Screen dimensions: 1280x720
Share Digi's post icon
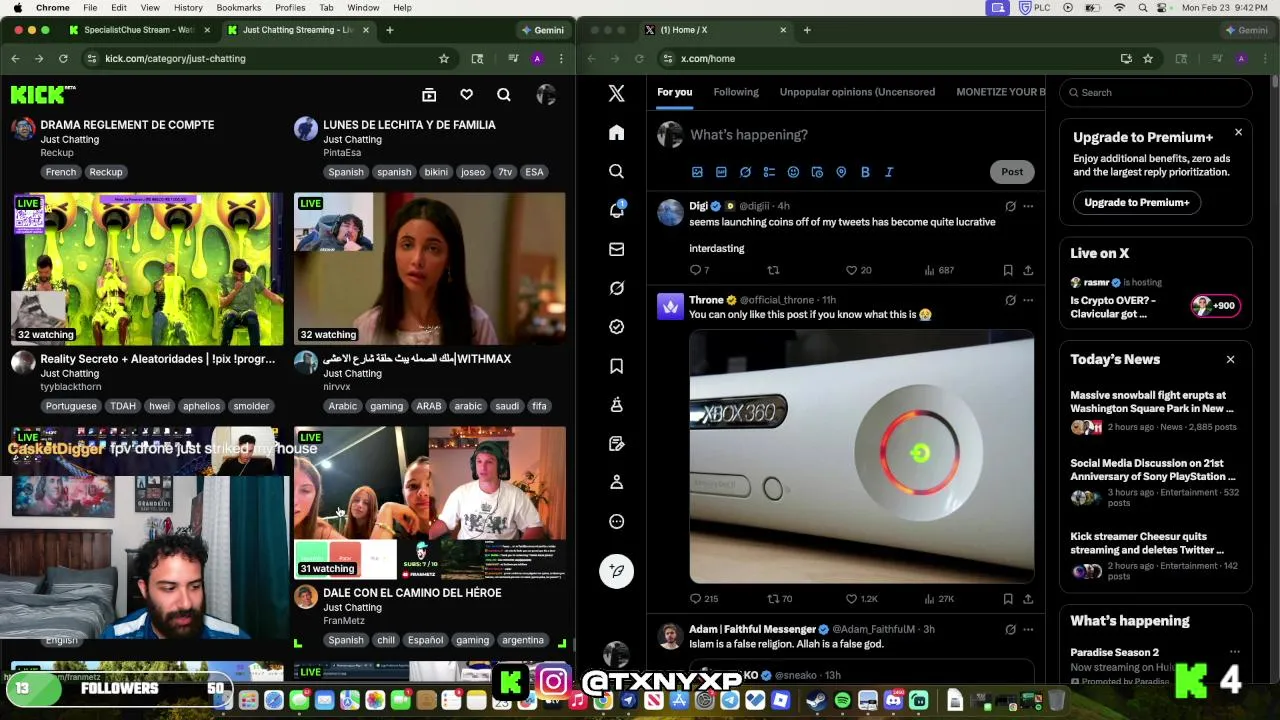[x=1028, y=270]
